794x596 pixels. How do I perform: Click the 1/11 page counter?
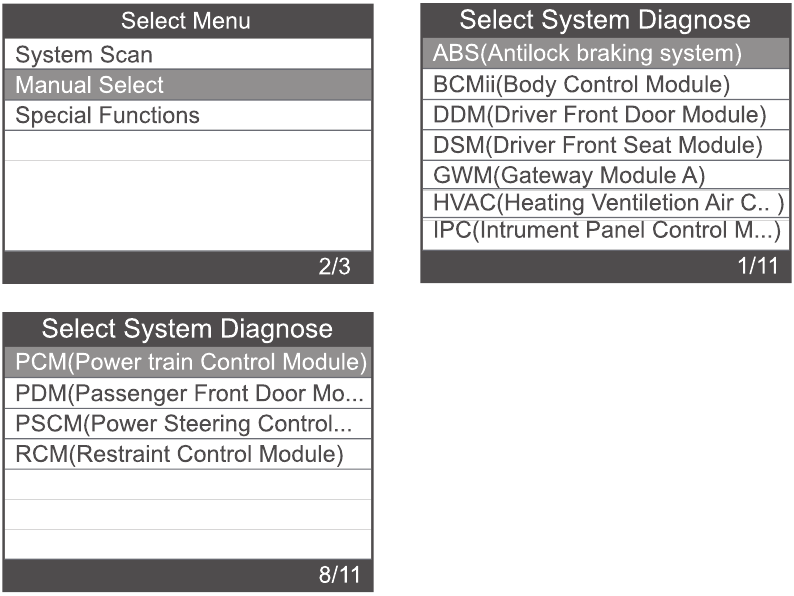758,265
